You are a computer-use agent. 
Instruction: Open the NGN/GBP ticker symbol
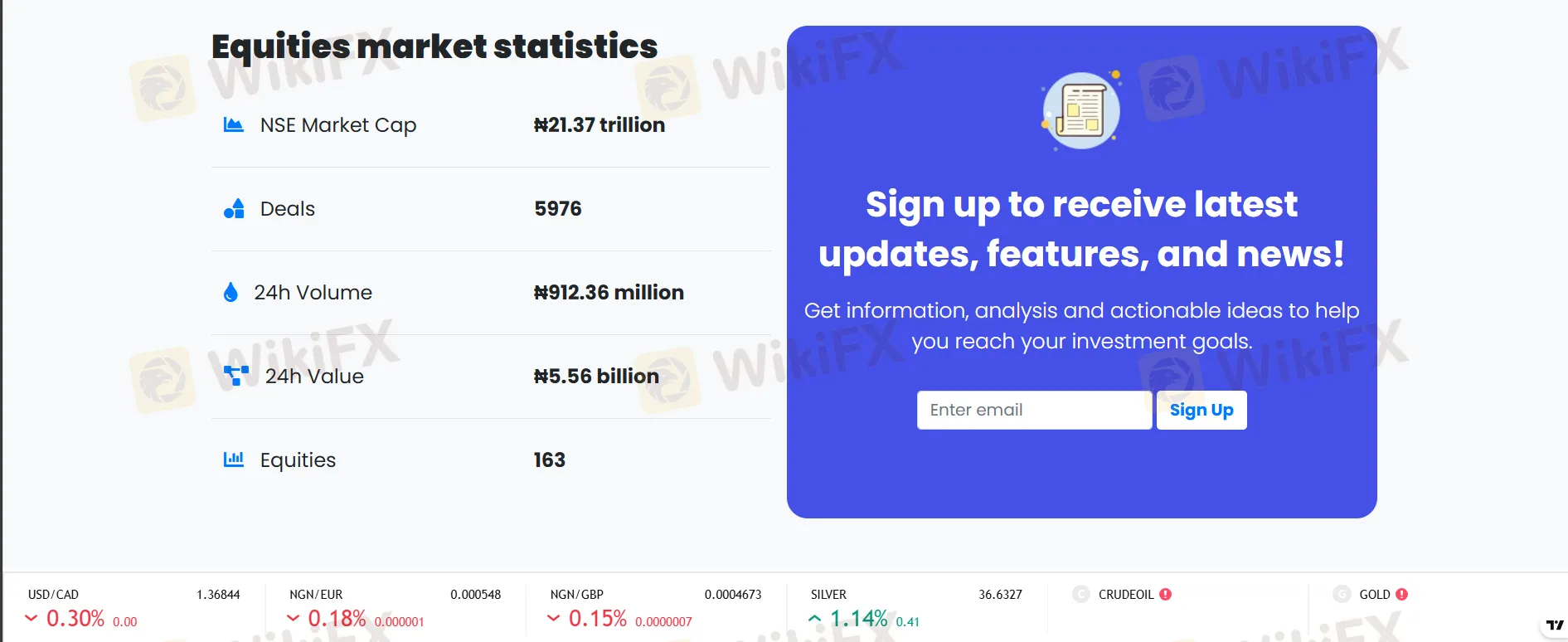(x=577, y=595)
